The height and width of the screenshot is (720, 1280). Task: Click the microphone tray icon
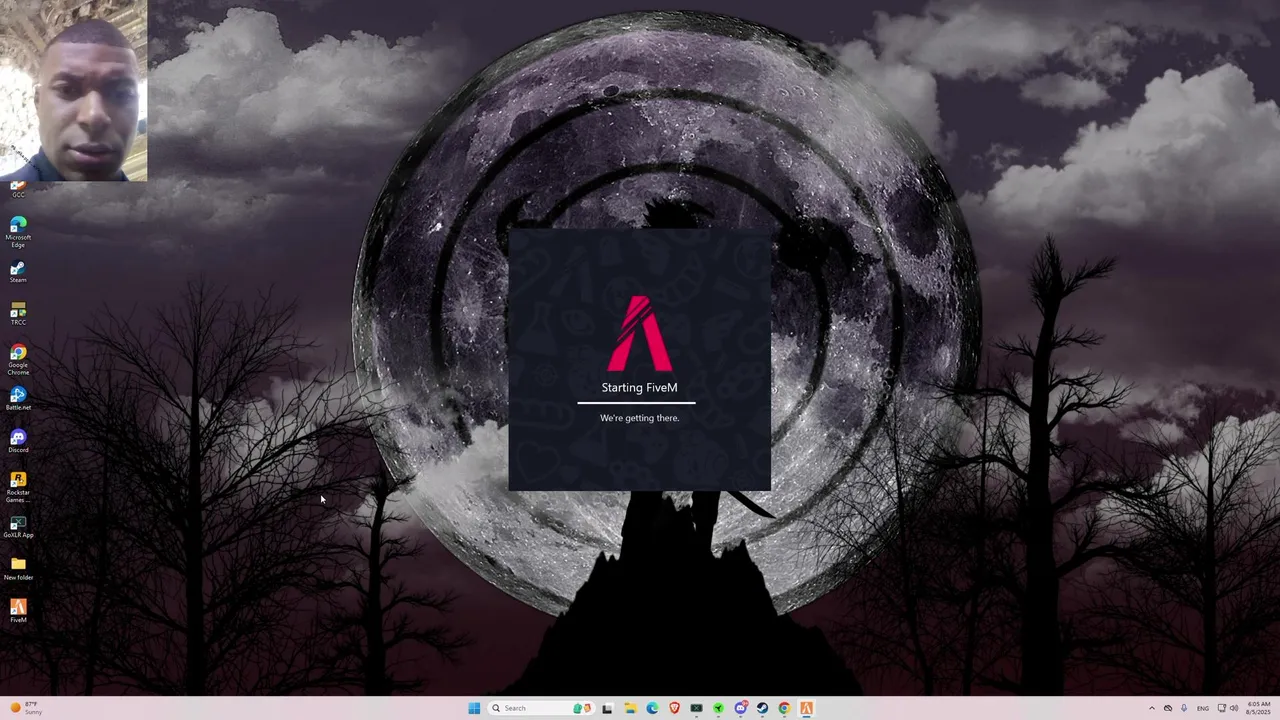1184,708
